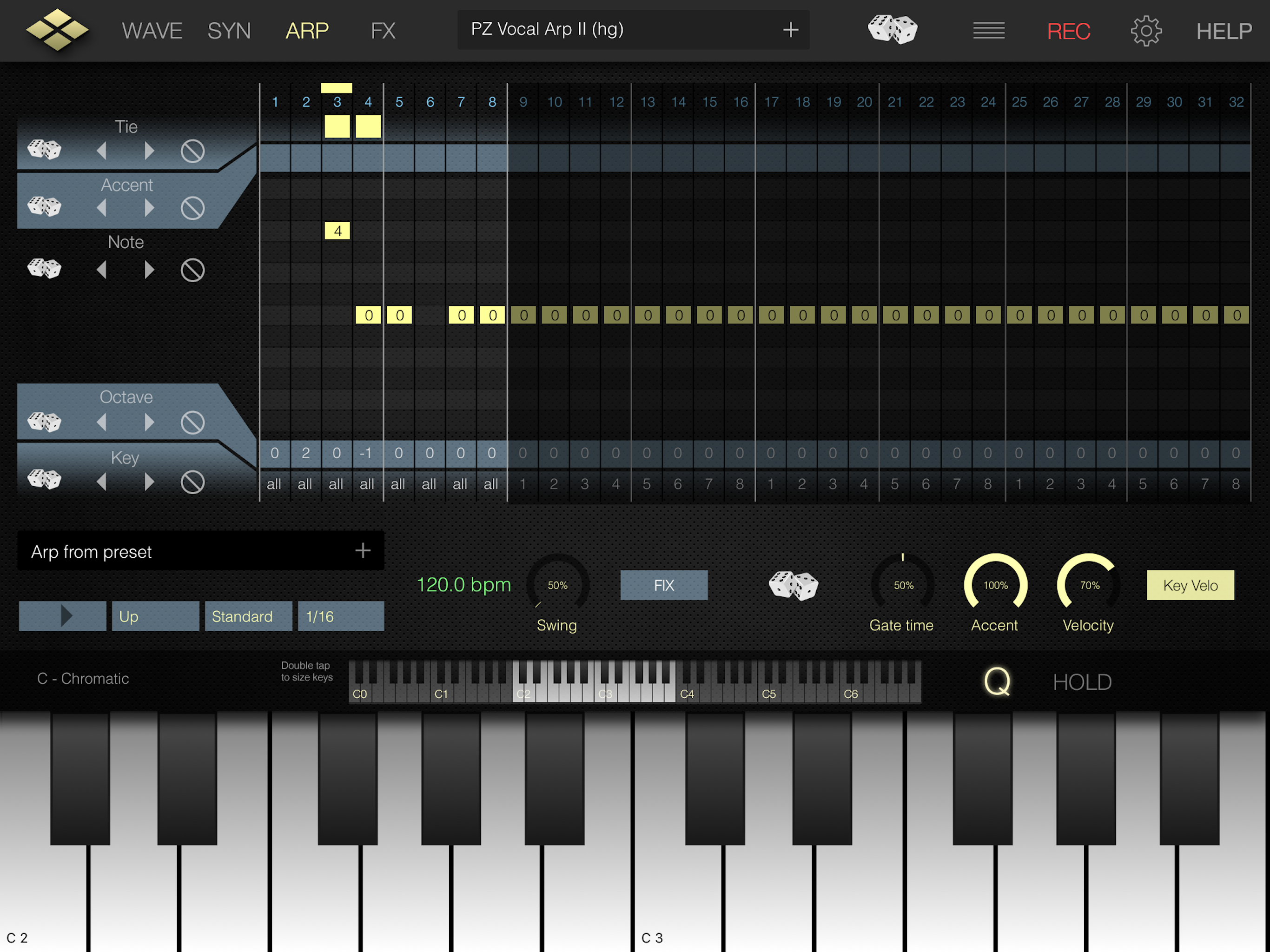This screenshot has width=1270, height=952.
Task: Open the Up arp direction dropdown
Action: (155, 616)
